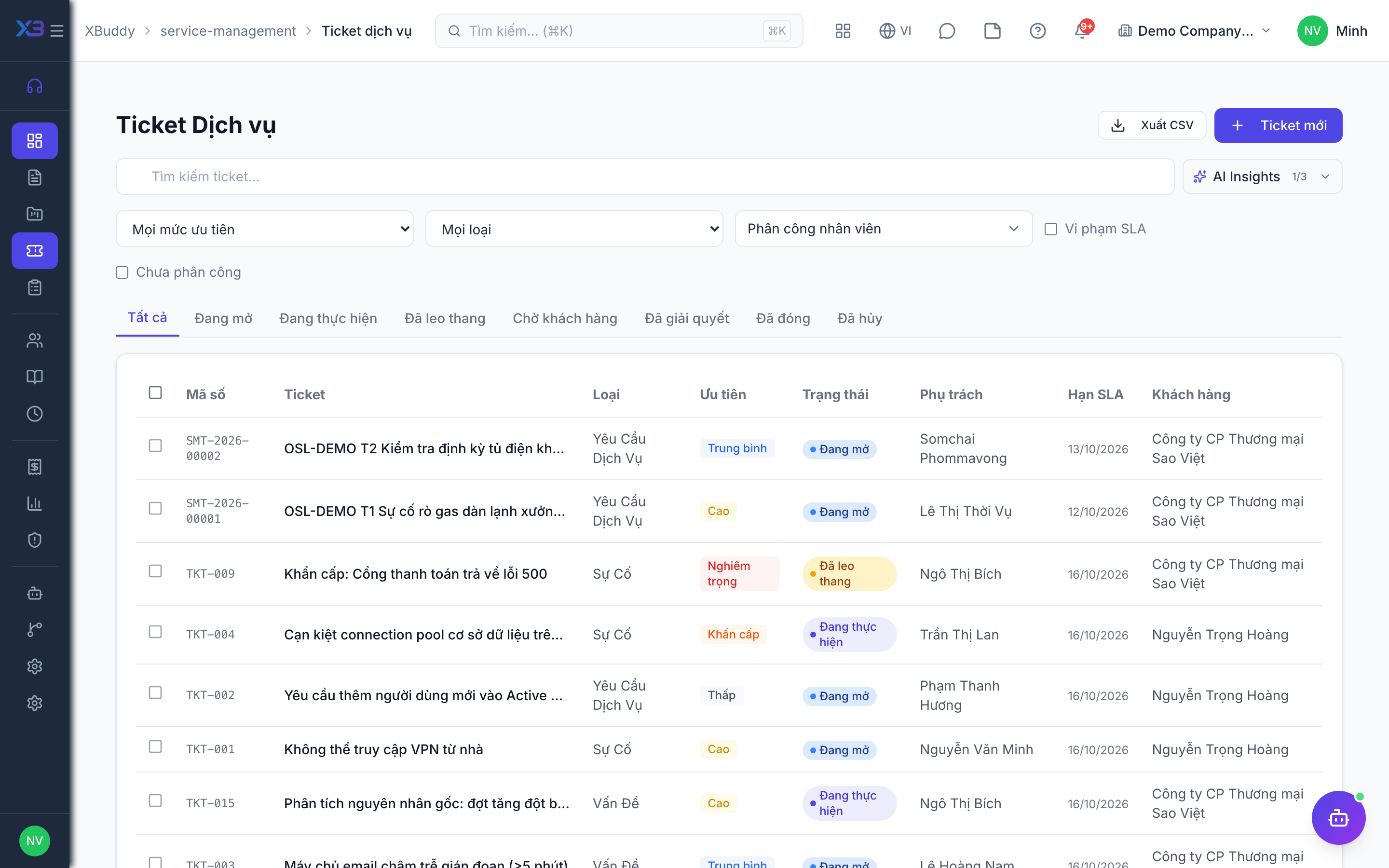Viewport: 1389px width, 868px height.
Task: Open the open-book knowledge icon in sidebar
Action: coord(34,377)
